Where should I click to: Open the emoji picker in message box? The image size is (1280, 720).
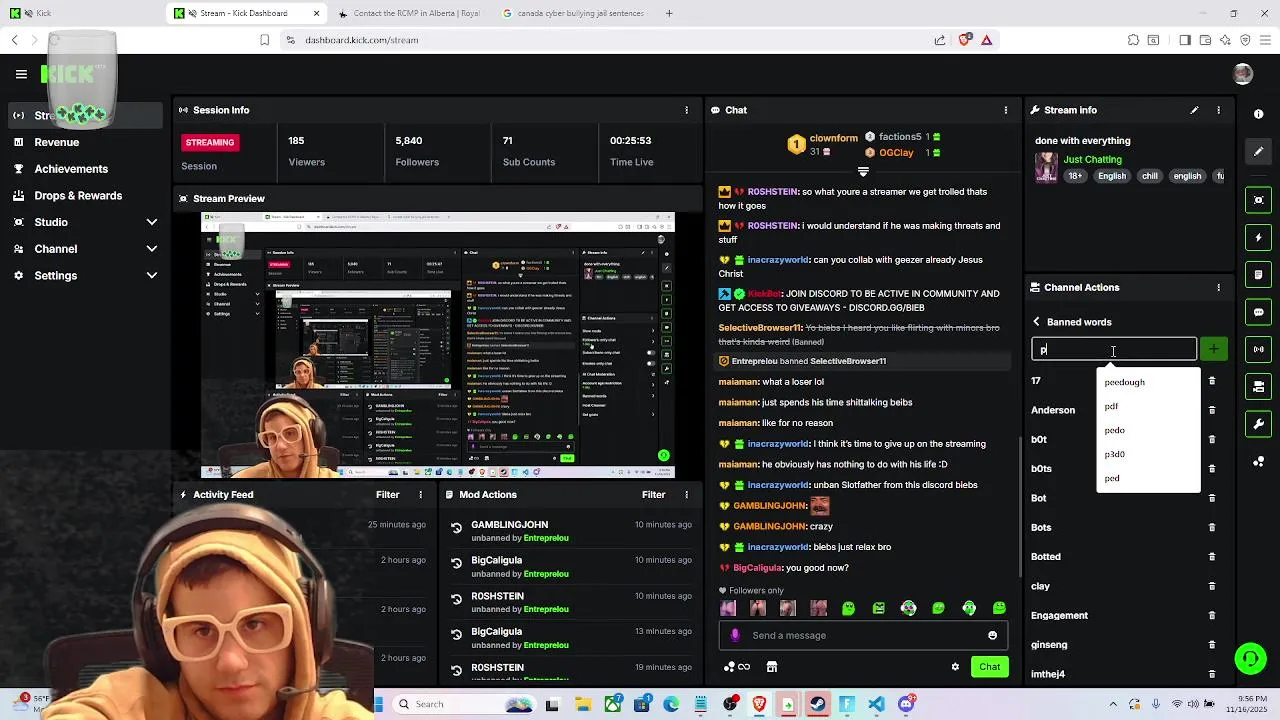point(992,635)
